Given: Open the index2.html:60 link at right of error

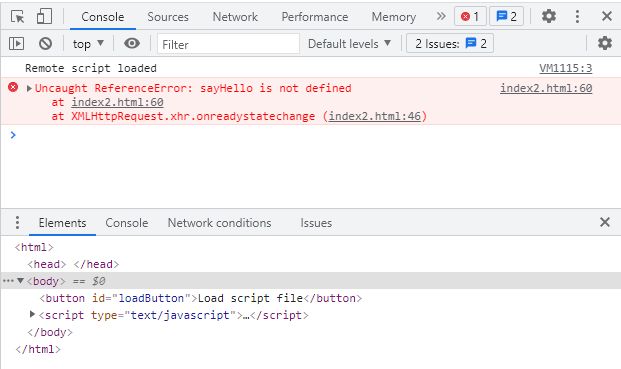Looking at the screenshot, I should 546,88.
